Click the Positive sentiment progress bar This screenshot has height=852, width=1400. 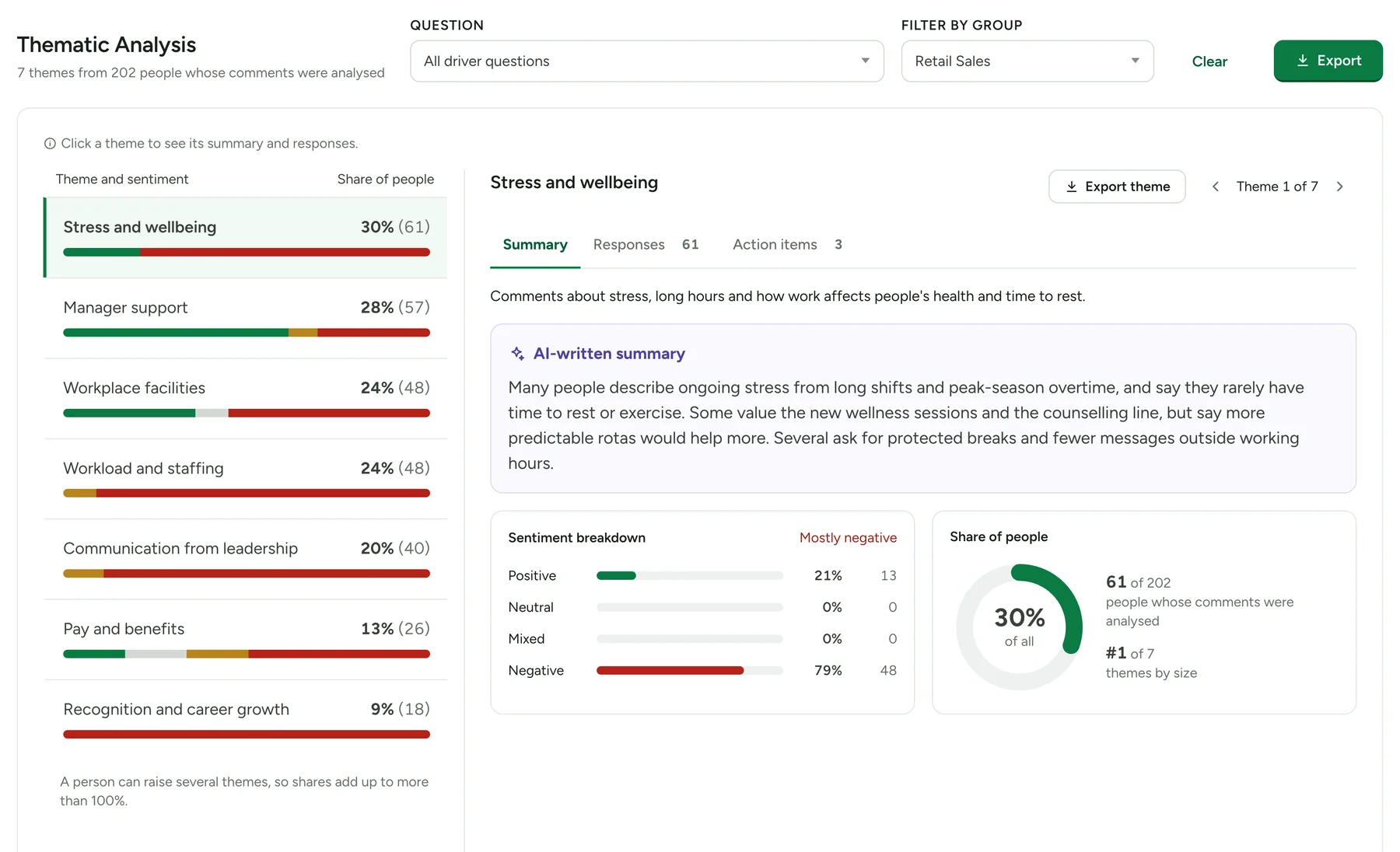(690, 575)
